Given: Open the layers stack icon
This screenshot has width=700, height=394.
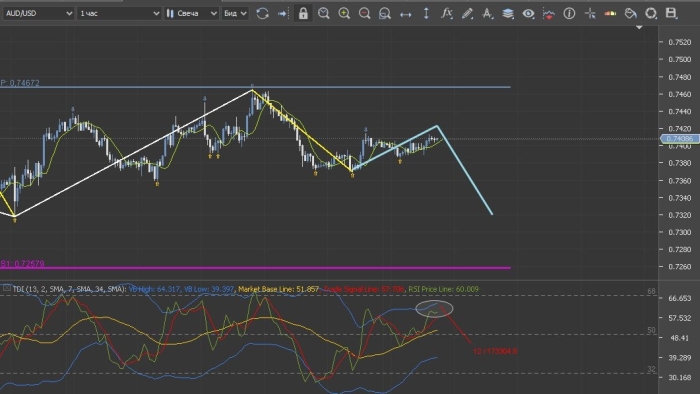Looking at the screenshot, I should pos(508,13).
